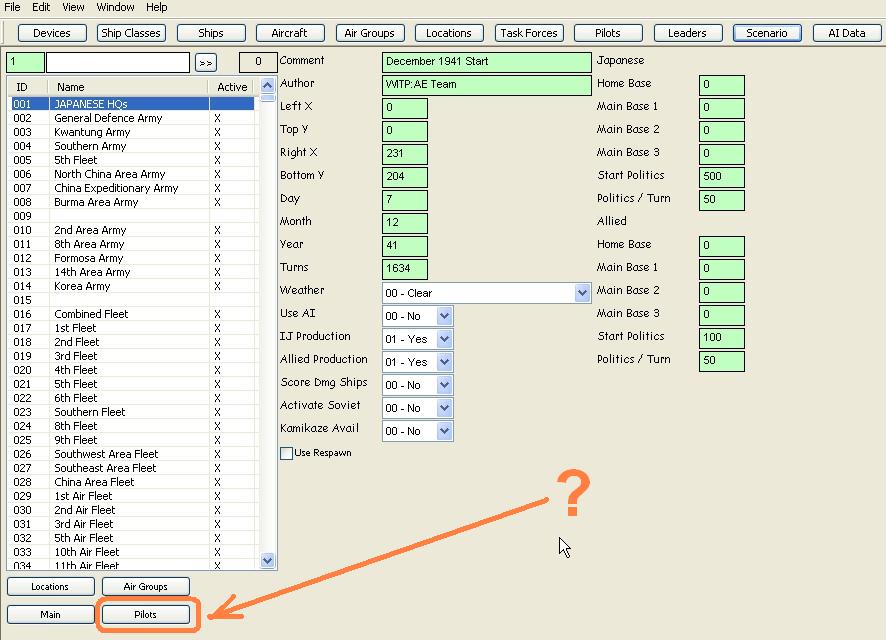Click the Name column header
Screen dimensions: 886x640
point(128,87)
